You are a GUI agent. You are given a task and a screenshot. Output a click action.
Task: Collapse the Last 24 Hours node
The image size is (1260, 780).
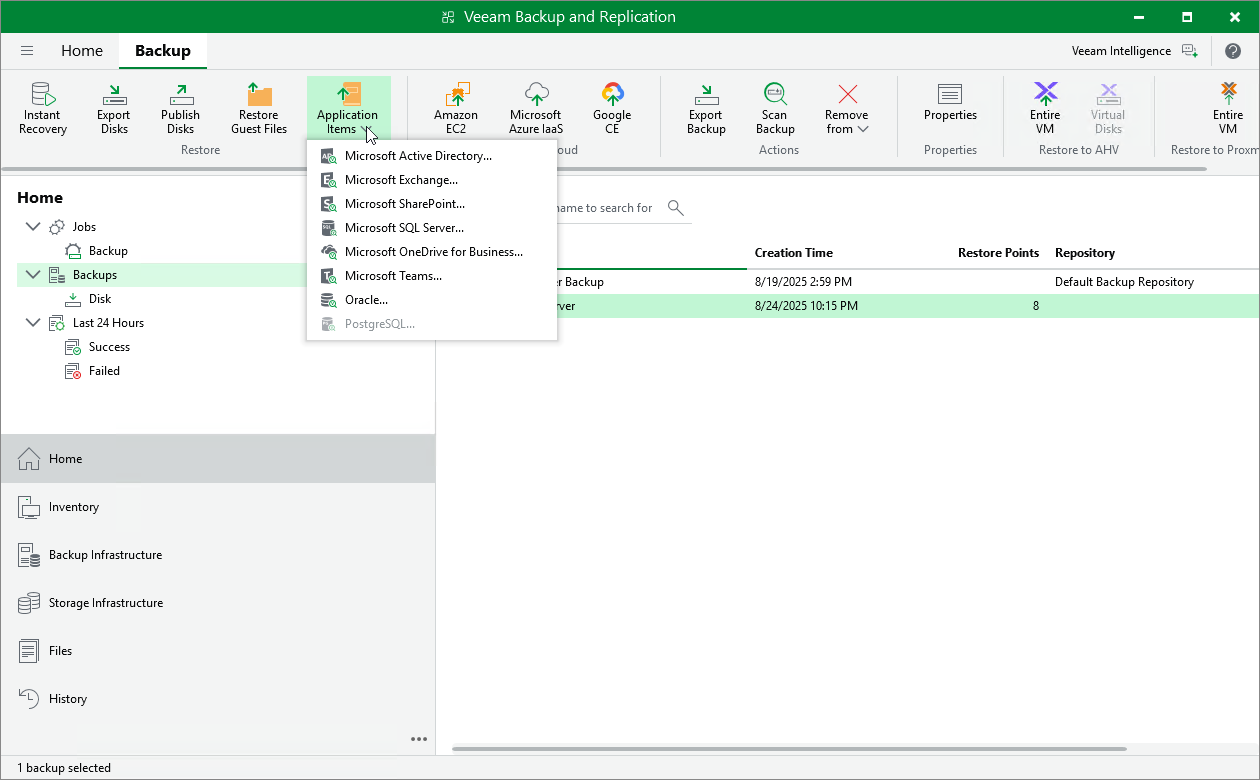33,323
